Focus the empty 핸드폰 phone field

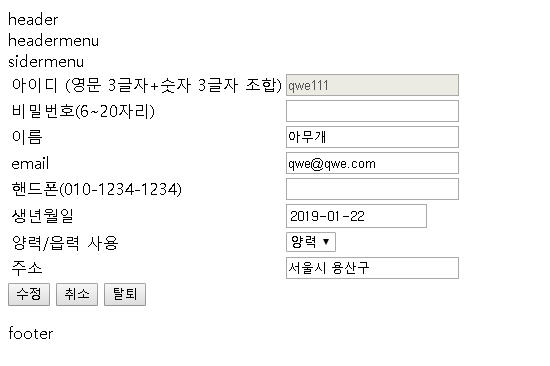372,189
